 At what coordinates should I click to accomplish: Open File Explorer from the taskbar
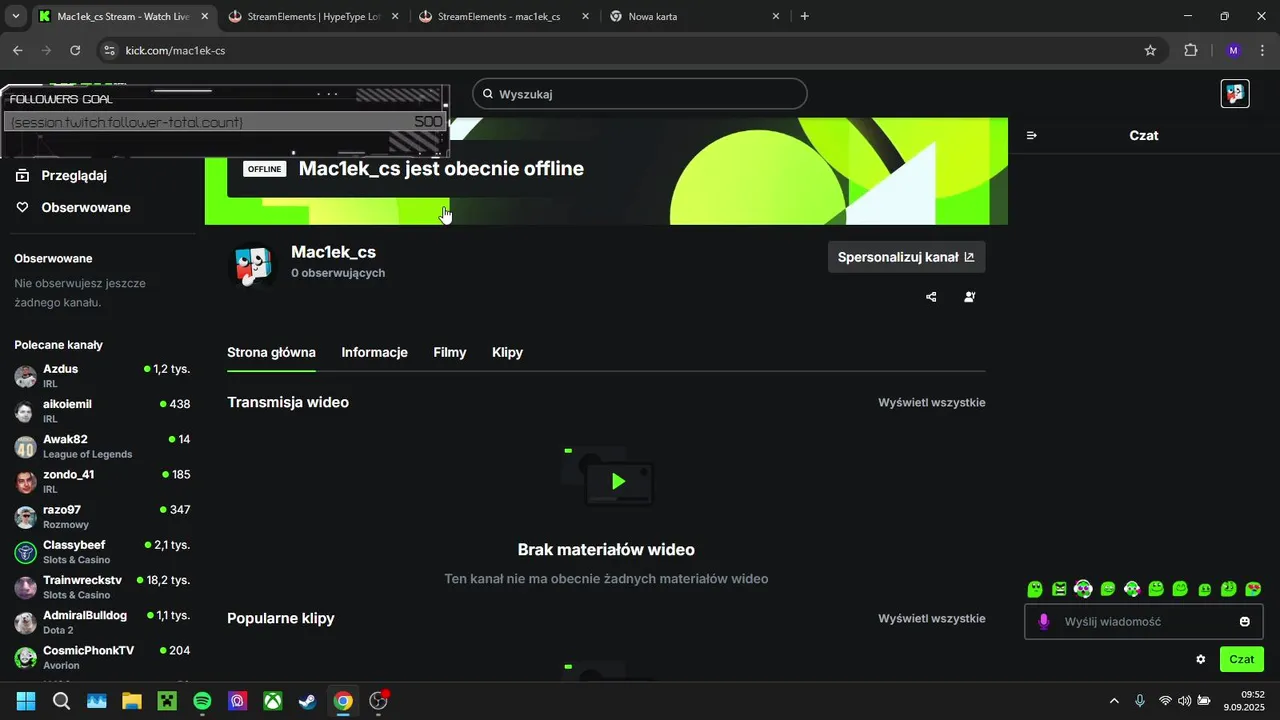click(x=132, y=701)
